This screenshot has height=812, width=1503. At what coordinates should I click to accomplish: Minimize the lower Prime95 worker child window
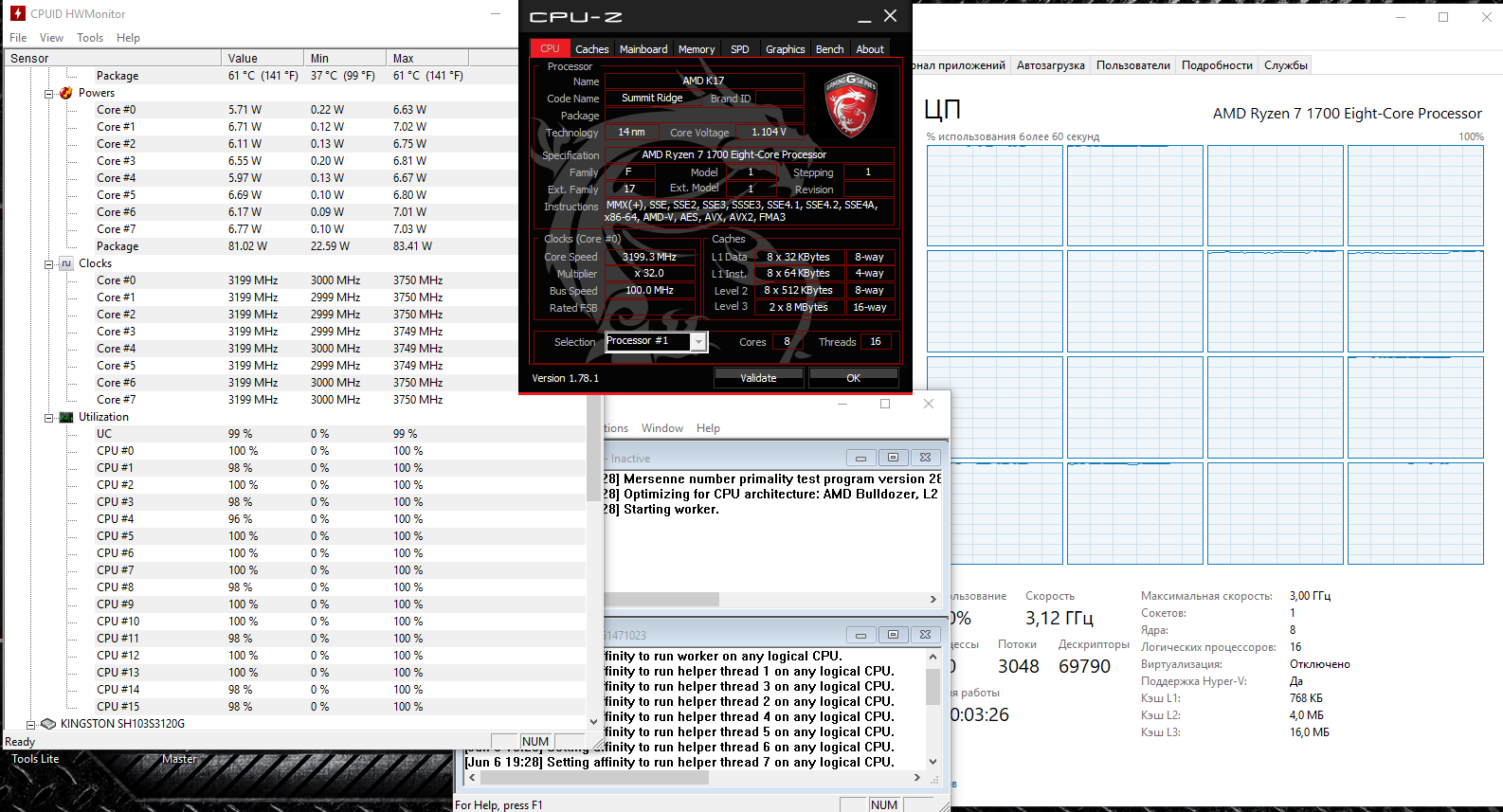coord(860,635)
